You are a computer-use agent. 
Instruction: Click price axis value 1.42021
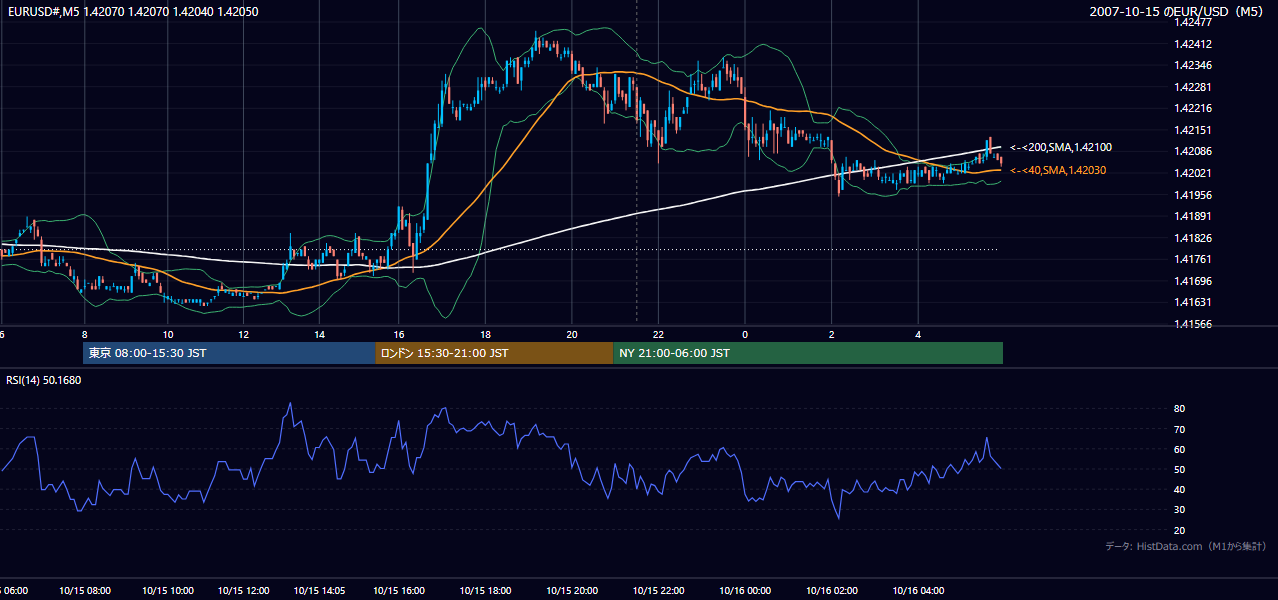1194,173
